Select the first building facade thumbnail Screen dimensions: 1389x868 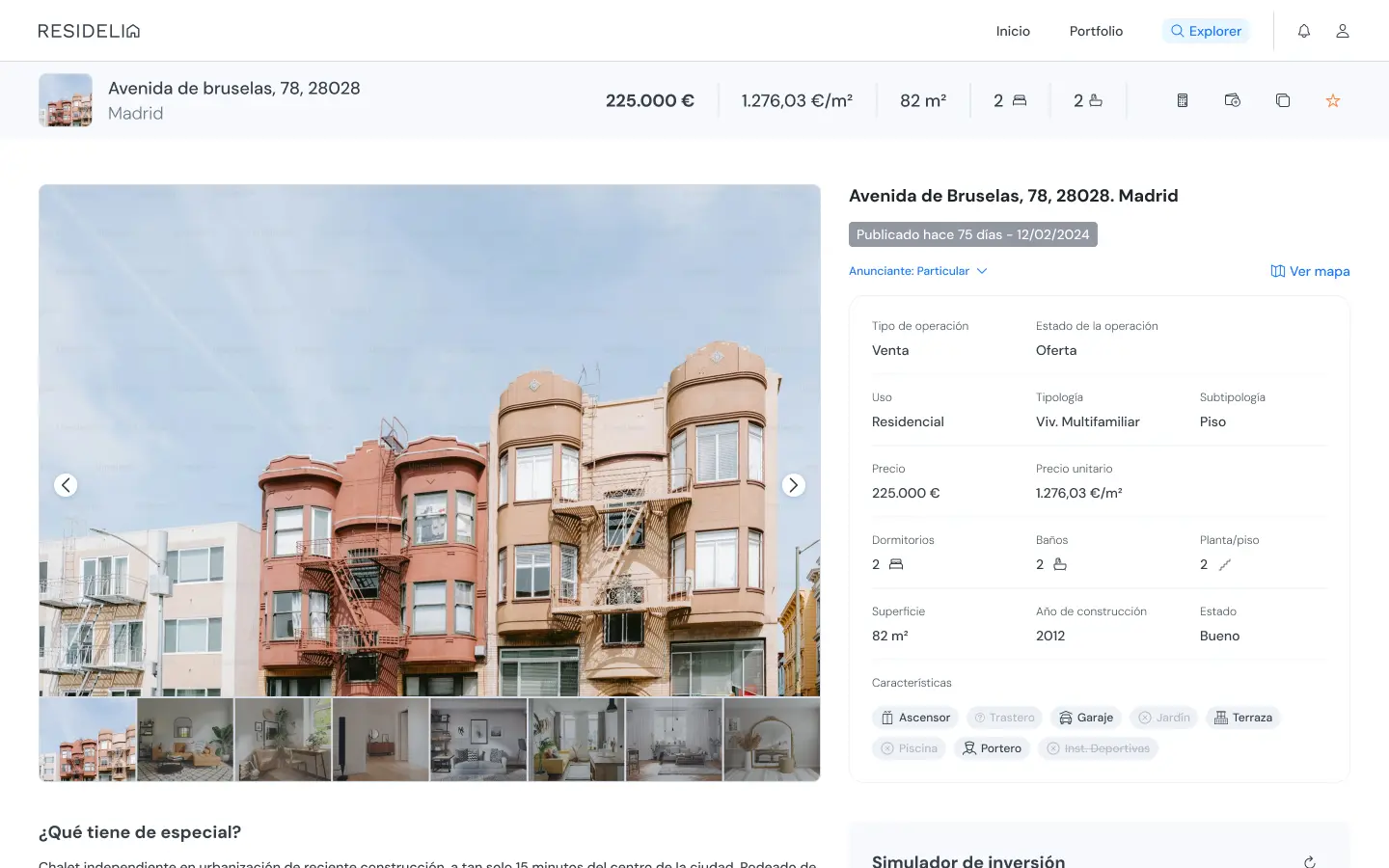(88, 740)
